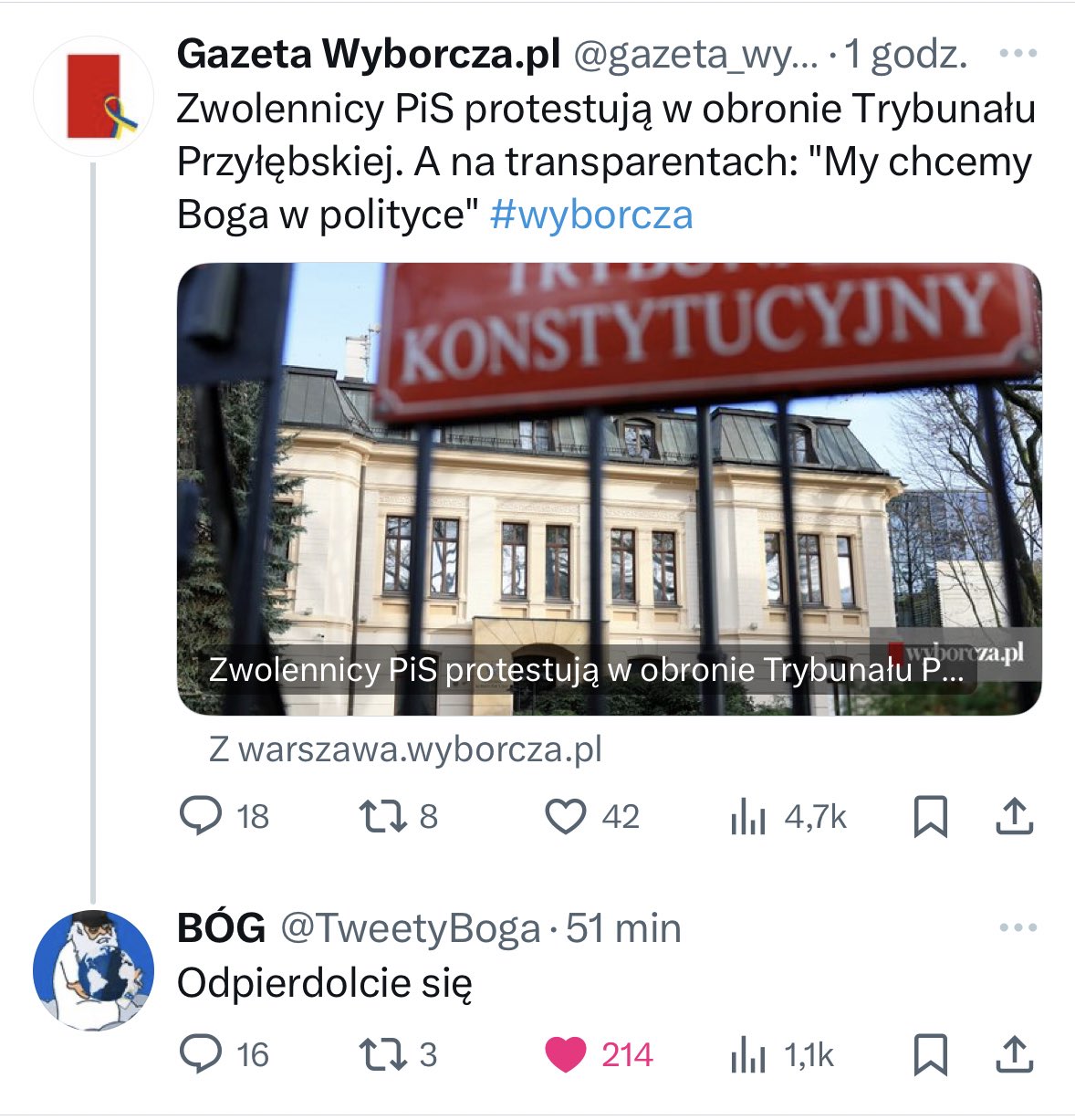Open more options for Gazeta Wyborcza tweet
Viewport: 1075px width, 1120px height.
pos(1018,54)
